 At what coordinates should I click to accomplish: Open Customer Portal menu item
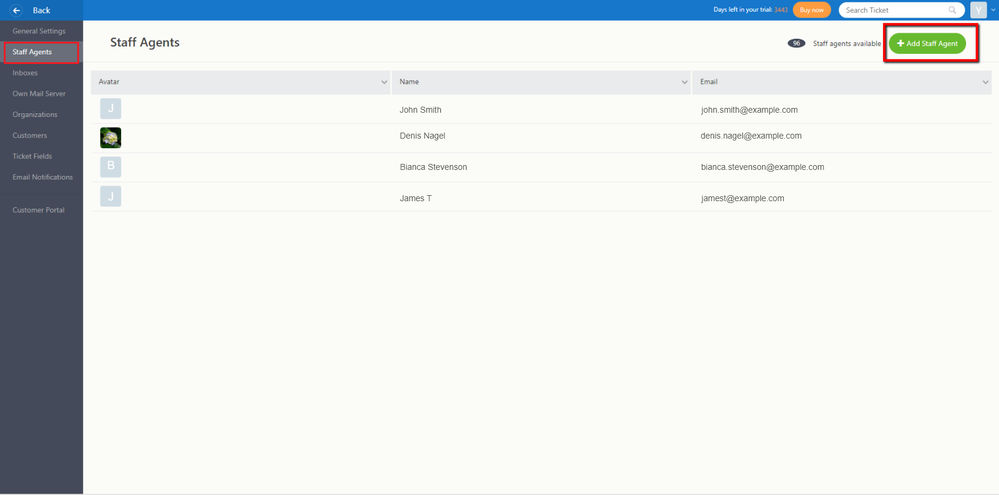coord(38,210)
